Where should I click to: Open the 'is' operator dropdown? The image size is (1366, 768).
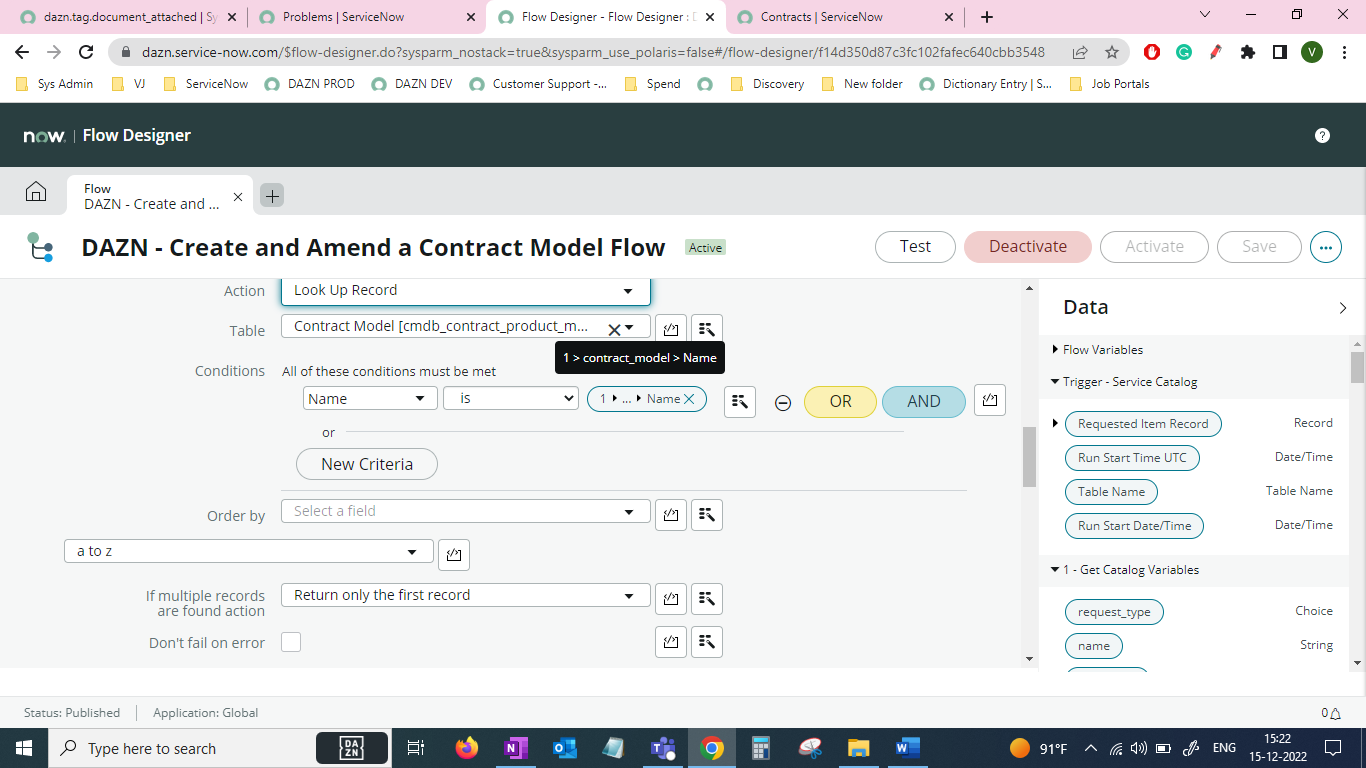click(x=511, y=398)
